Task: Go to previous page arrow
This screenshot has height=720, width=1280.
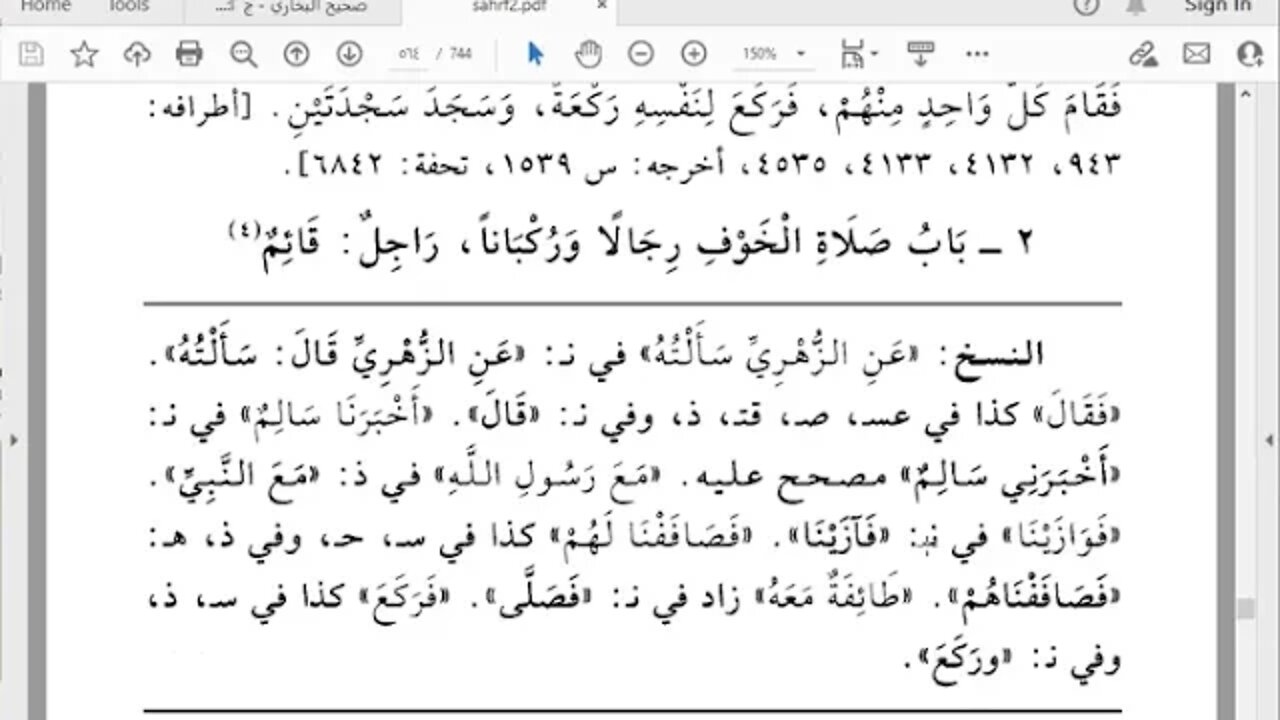Action: (x=296, y=53)
